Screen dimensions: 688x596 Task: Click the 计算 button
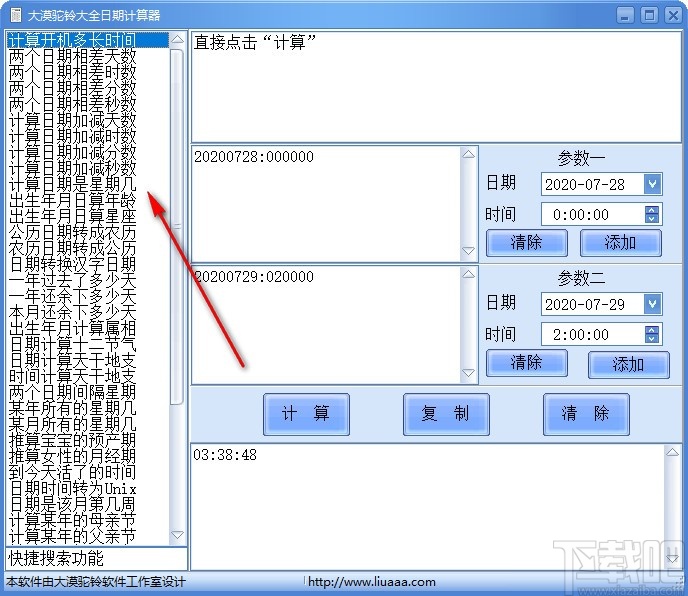click(306, 414)
